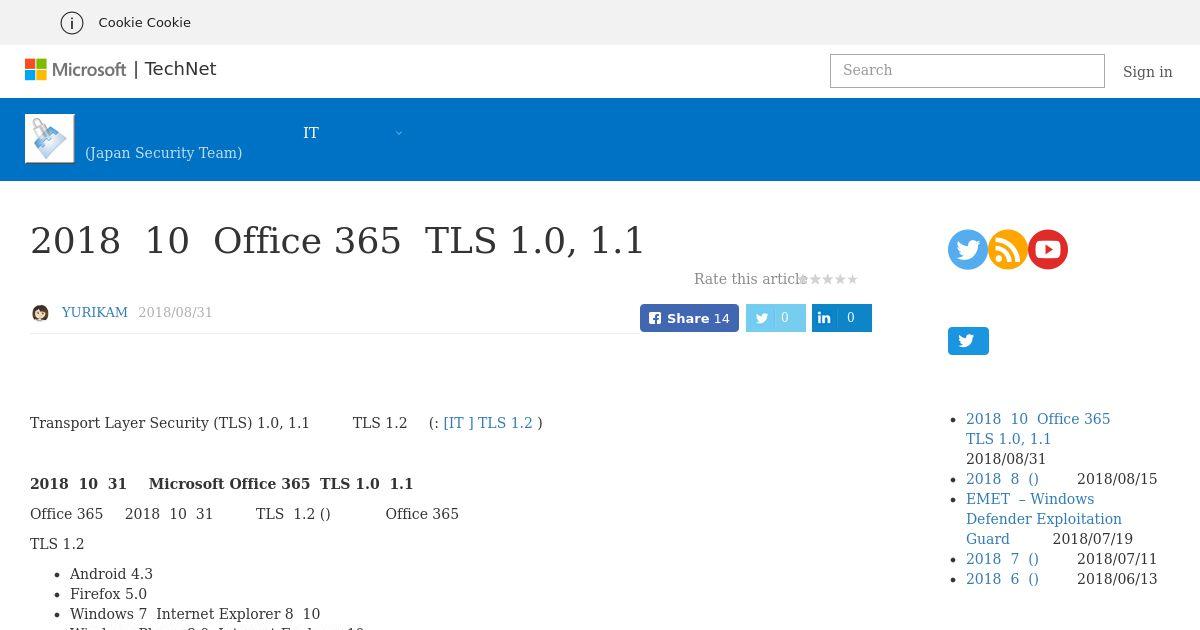Open sidebar post 2018 8 ()
The width and height of the screenshot is (1200, 630).
point(1002,479)
